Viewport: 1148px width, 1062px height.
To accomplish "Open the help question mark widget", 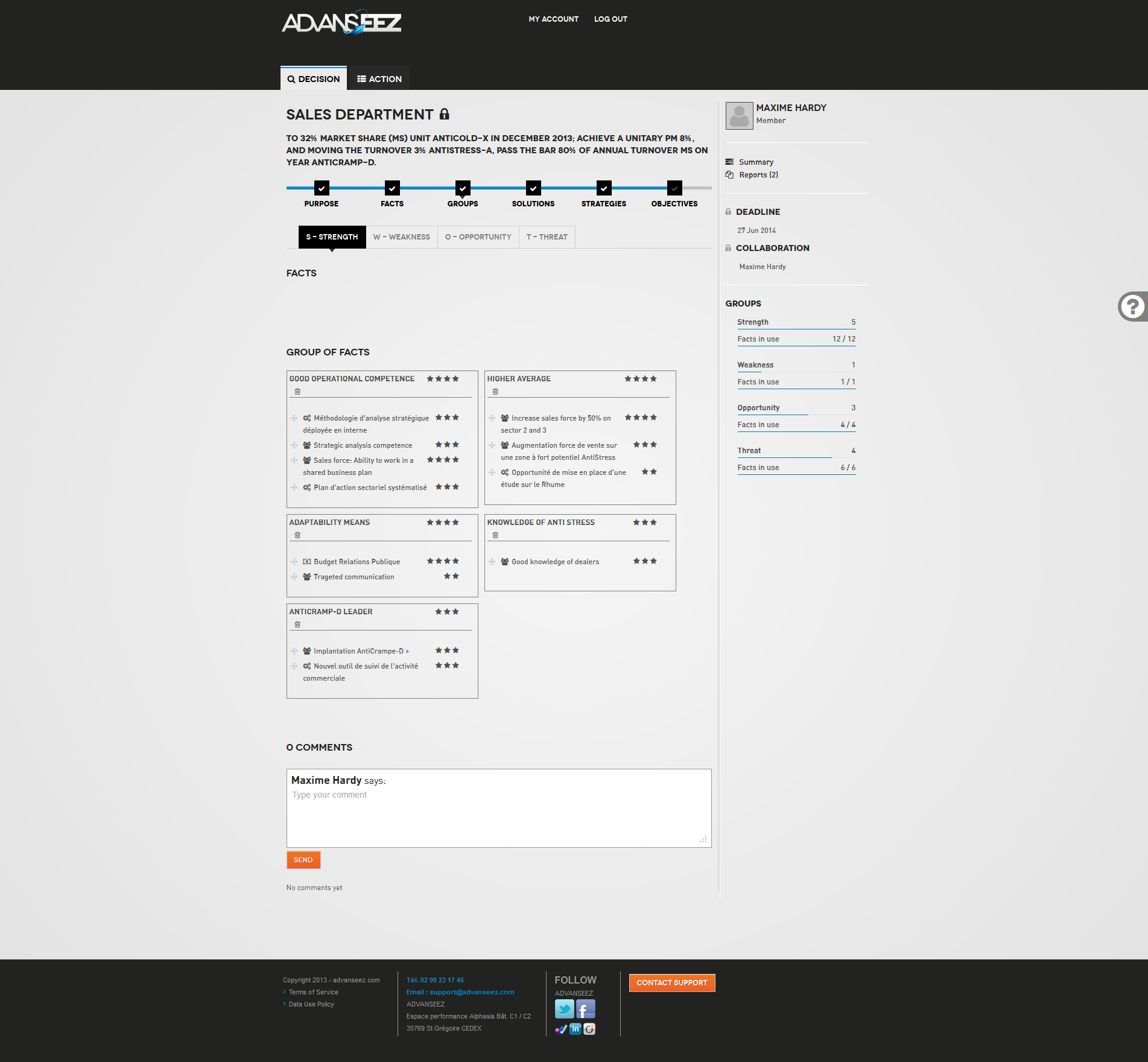I will coord(1132,307).
